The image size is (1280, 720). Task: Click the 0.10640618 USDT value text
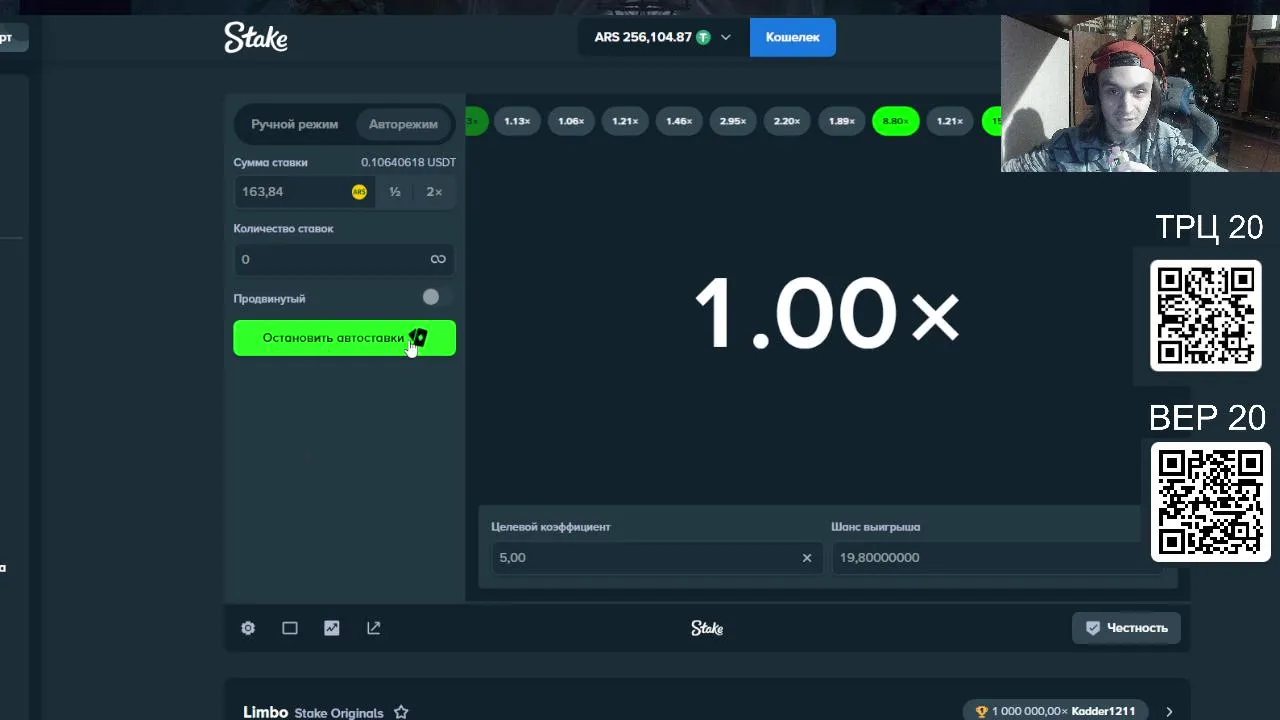click(408, 162)
